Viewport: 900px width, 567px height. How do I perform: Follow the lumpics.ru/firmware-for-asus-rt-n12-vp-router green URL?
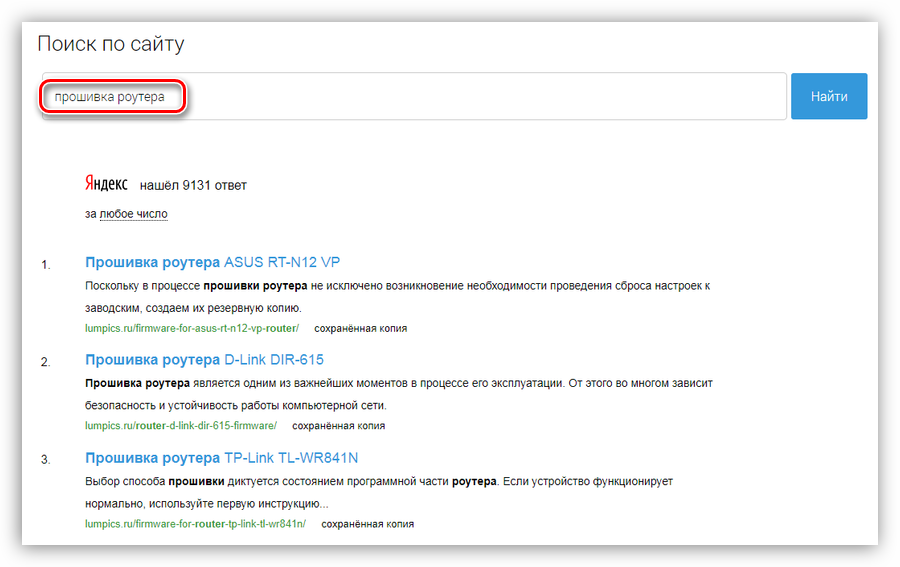click(192, 328)
